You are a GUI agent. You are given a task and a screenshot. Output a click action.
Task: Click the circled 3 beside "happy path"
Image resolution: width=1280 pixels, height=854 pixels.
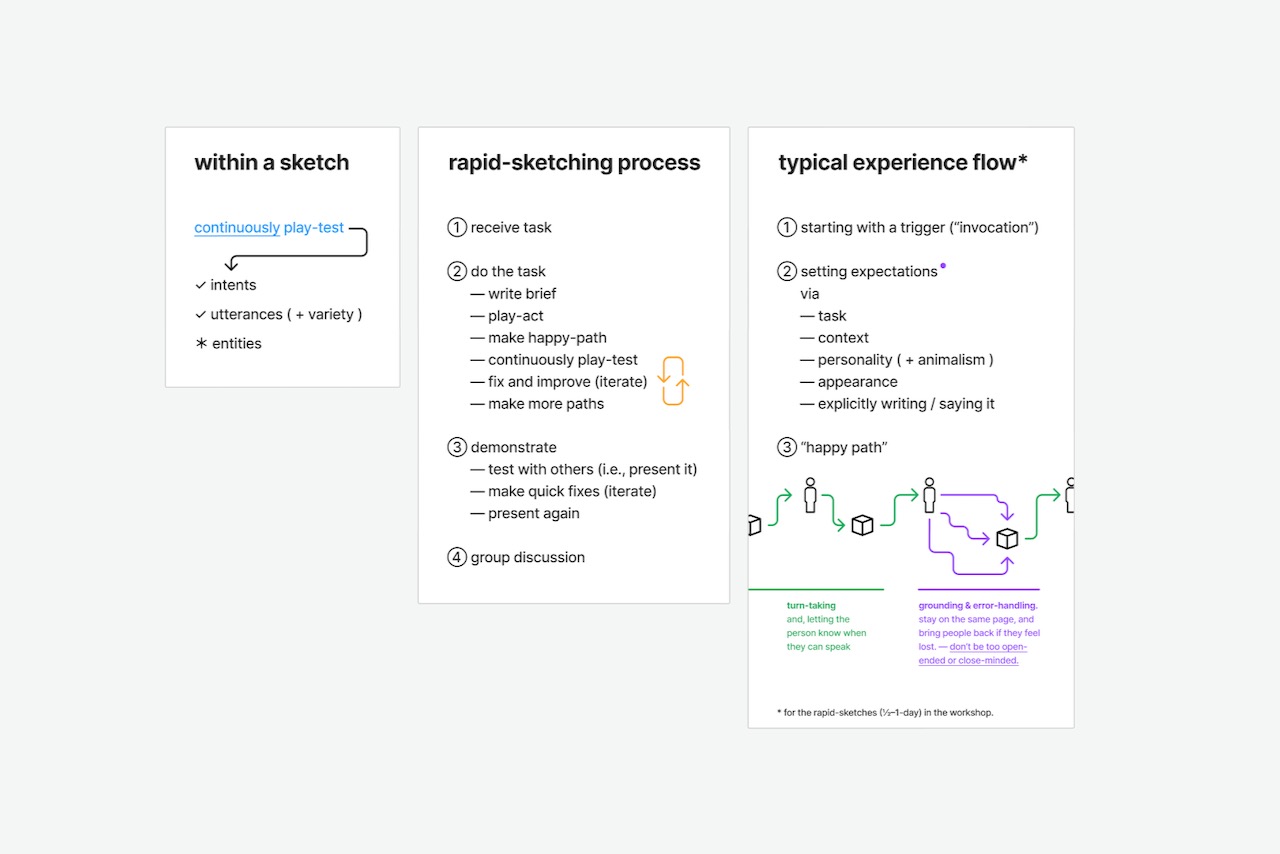(787, 448)
